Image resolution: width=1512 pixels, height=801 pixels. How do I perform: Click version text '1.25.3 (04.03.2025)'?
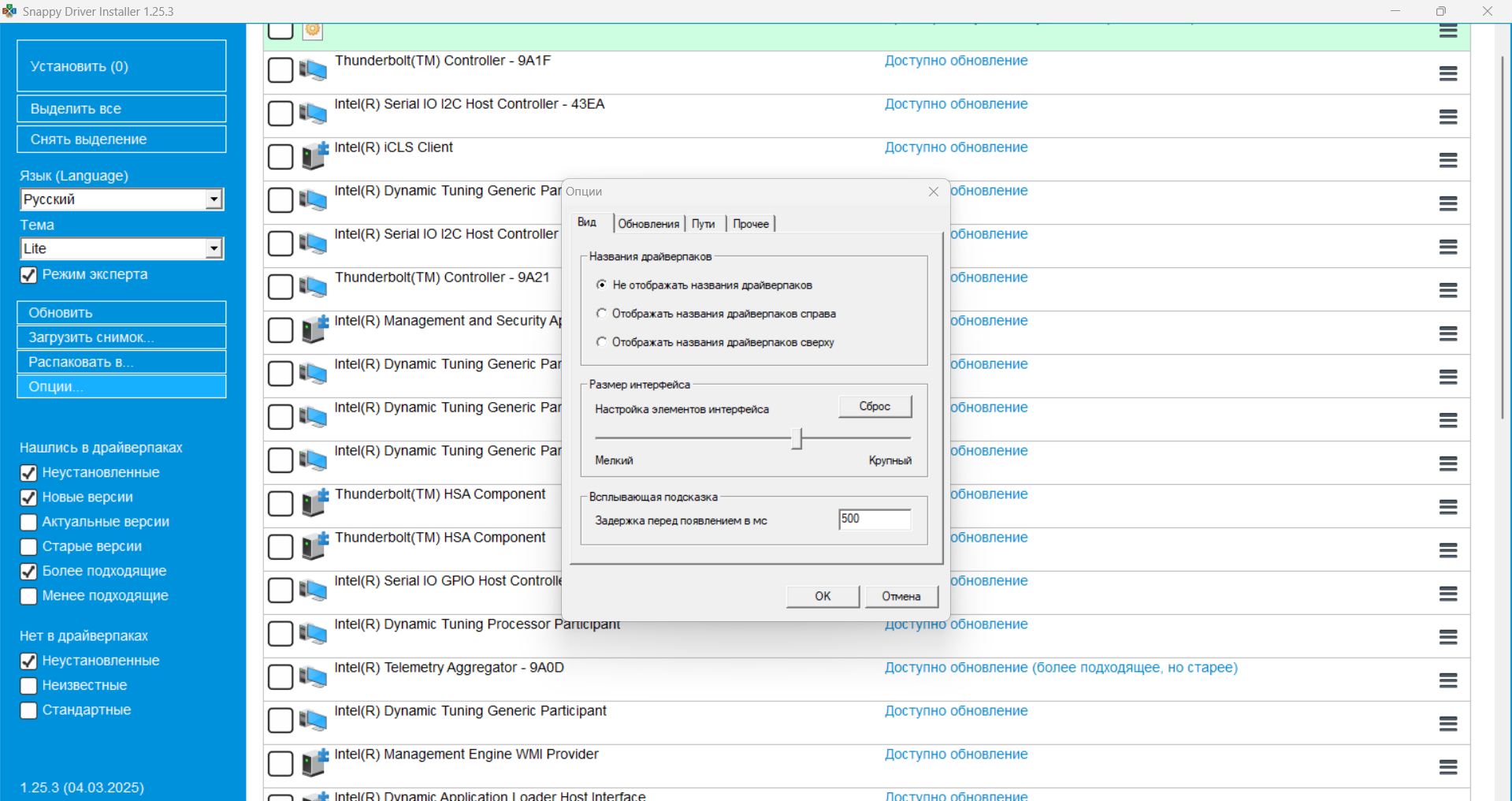82,788
